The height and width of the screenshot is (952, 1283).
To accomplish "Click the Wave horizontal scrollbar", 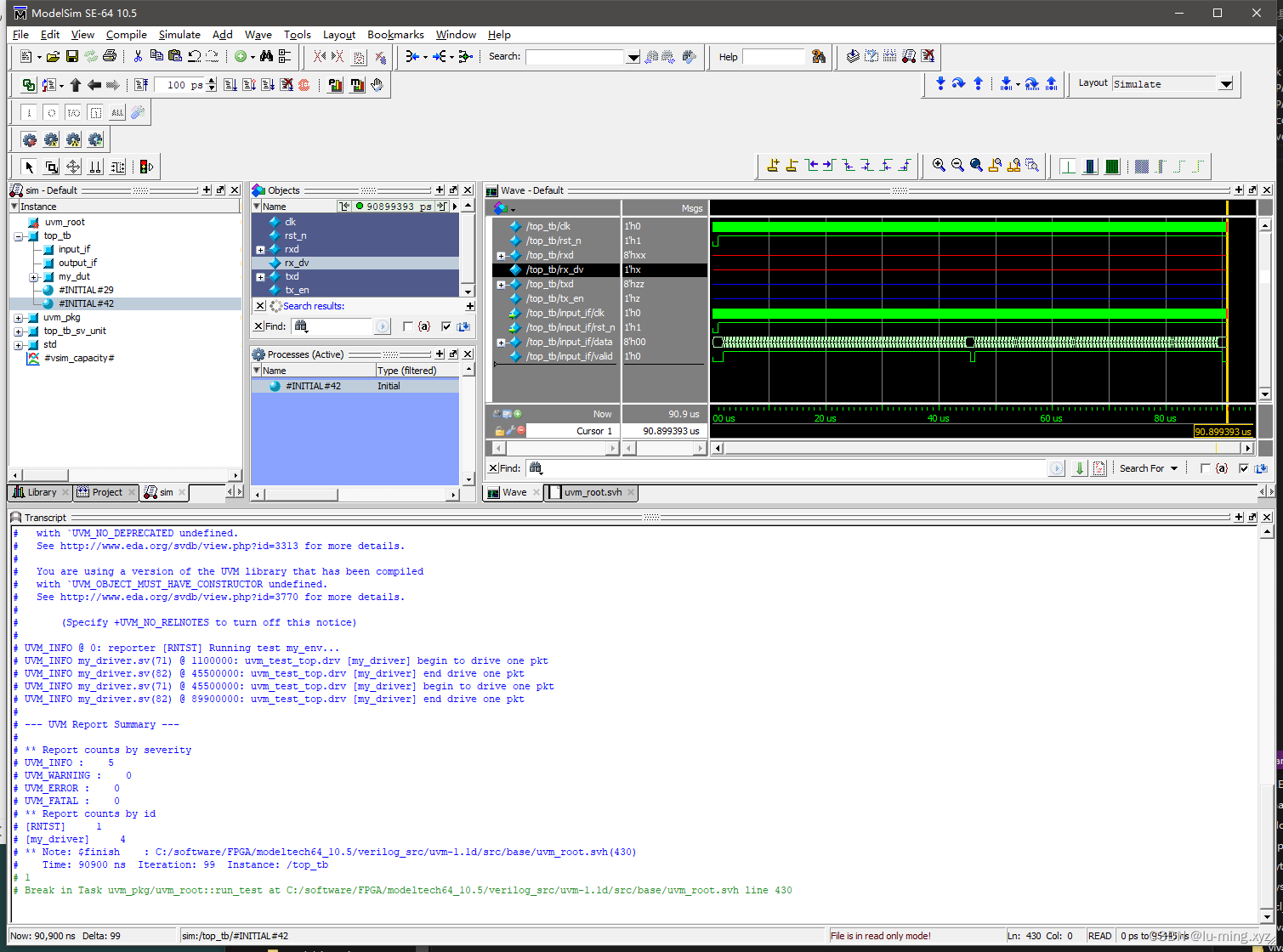I will click(983, 448).
